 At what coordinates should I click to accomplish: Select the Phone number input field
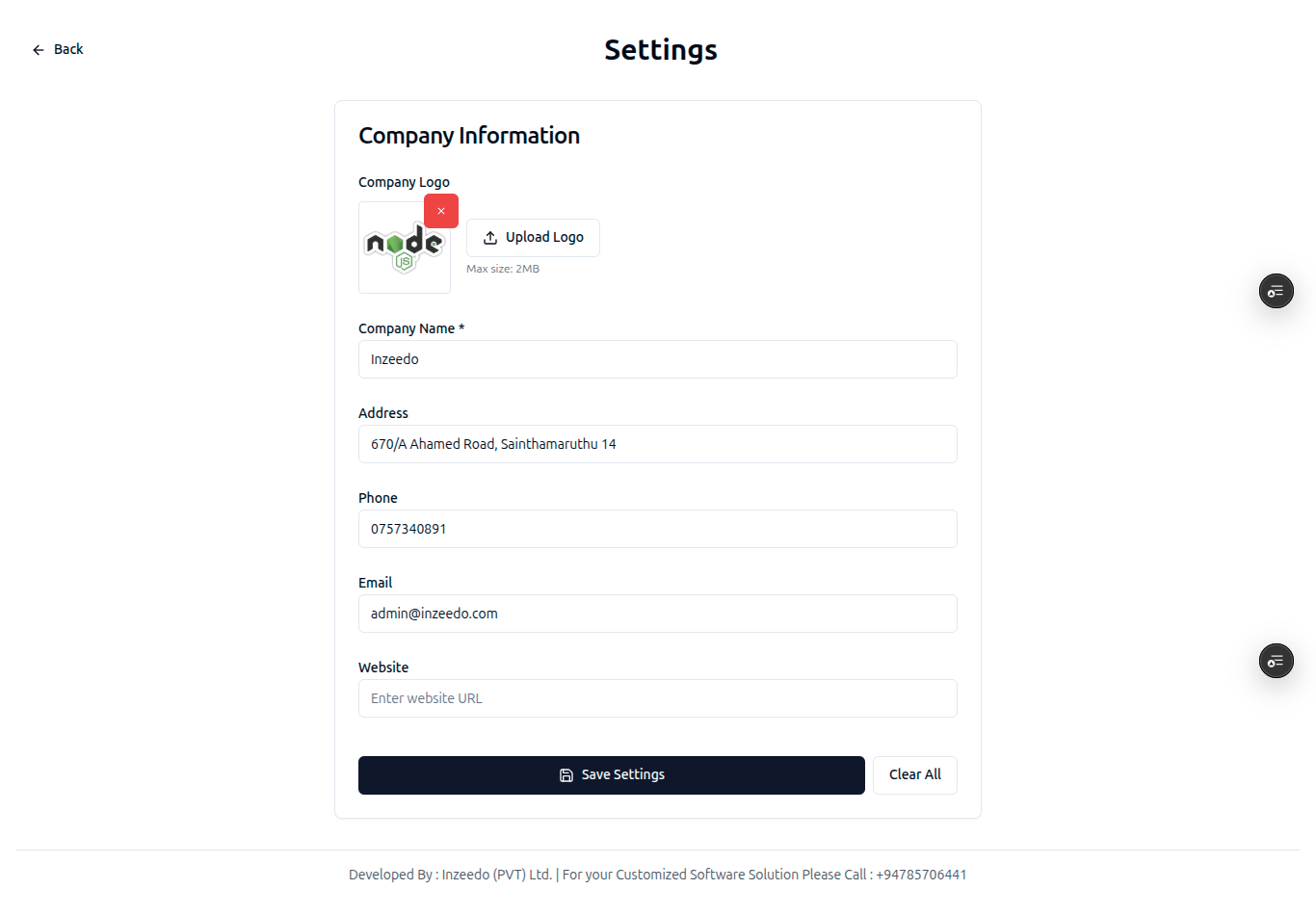tap(657, 529)
